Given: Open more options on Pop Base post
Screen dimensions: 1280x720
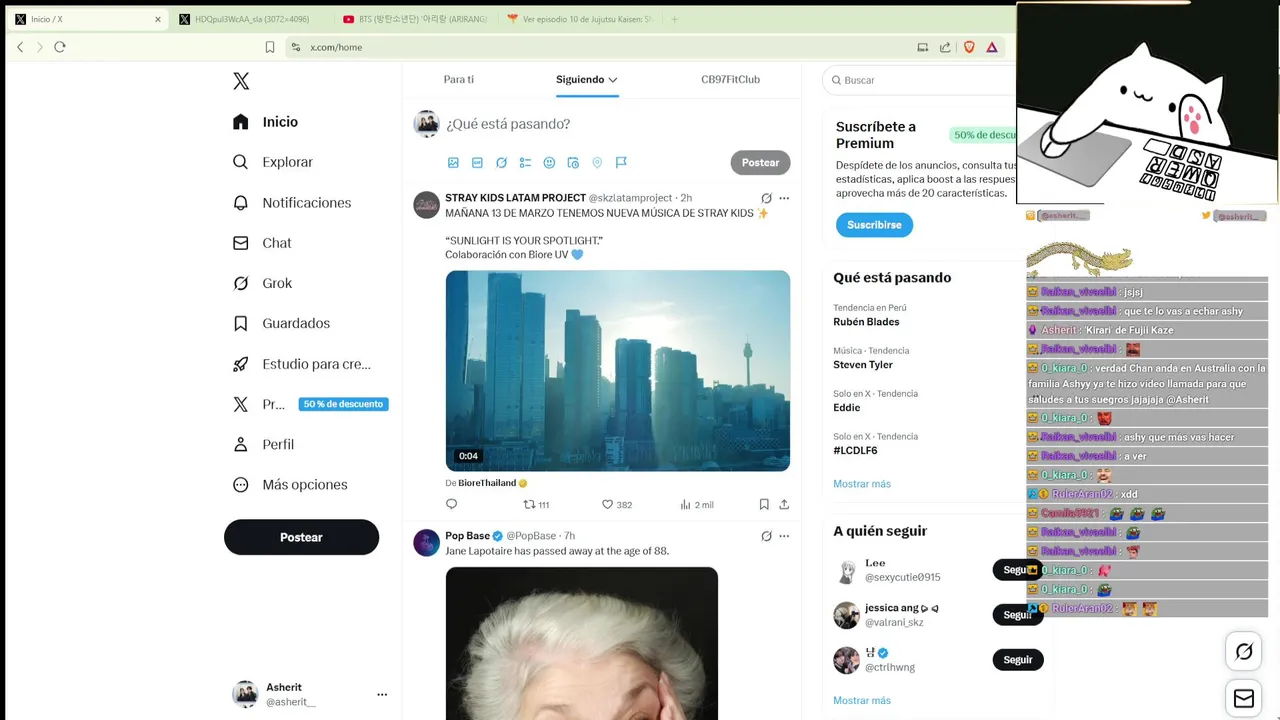Looking at the screenshot, I should [784, 536].
